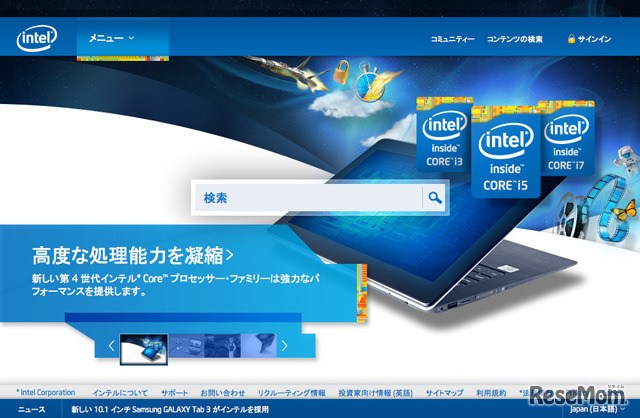640x418 pixels.
Task: Select the fourth carousel thumbnail
Action: [x=258, y=346]
